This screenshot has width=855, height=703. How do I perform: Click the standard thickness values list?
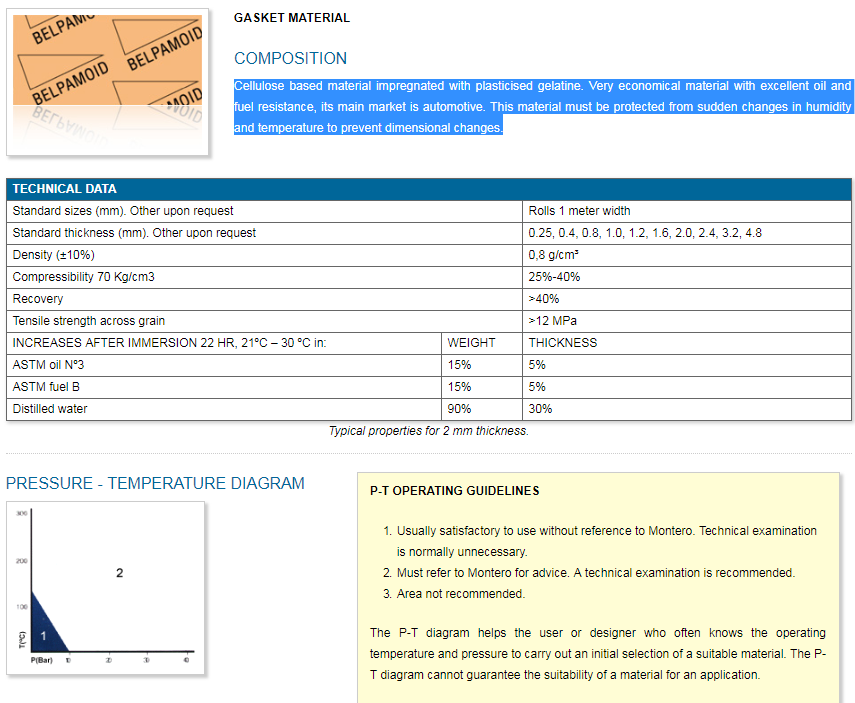click(x=645, y=233)
